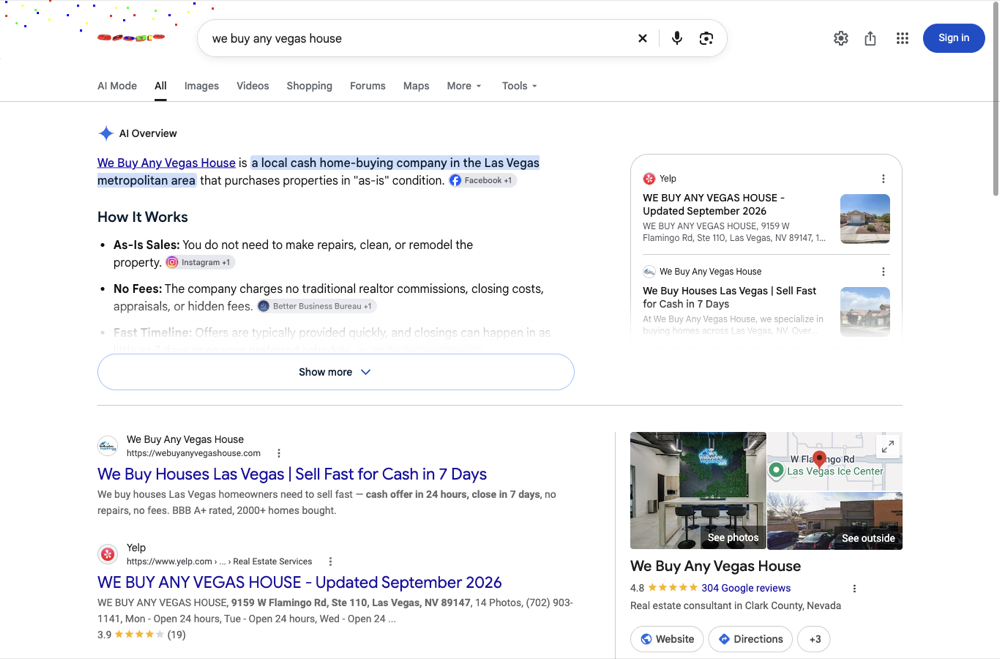Screen dimensions: 1000x659
Task: Open the Tools dropdown
Action: tap(519, 86)
